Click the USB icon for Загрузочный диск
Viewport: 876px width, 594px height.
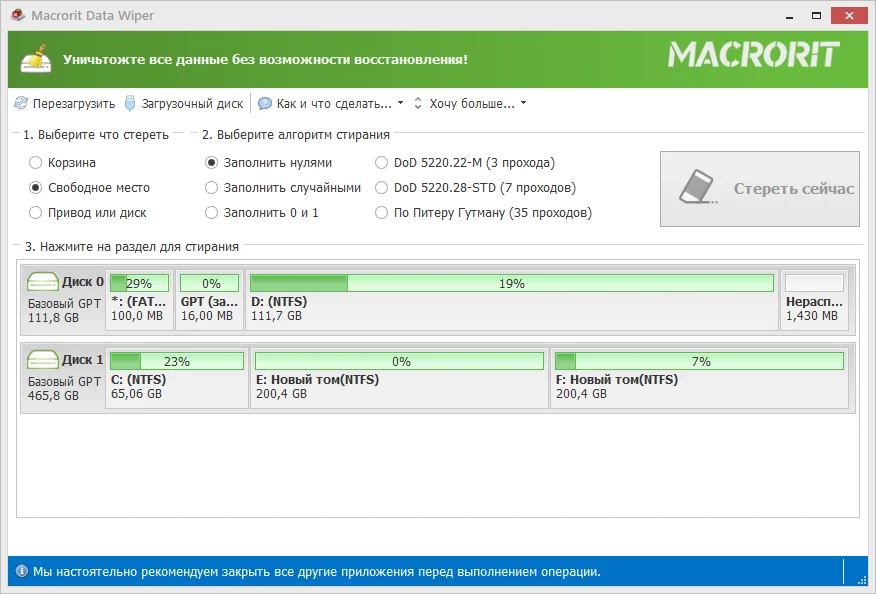(x=130, y=103)
